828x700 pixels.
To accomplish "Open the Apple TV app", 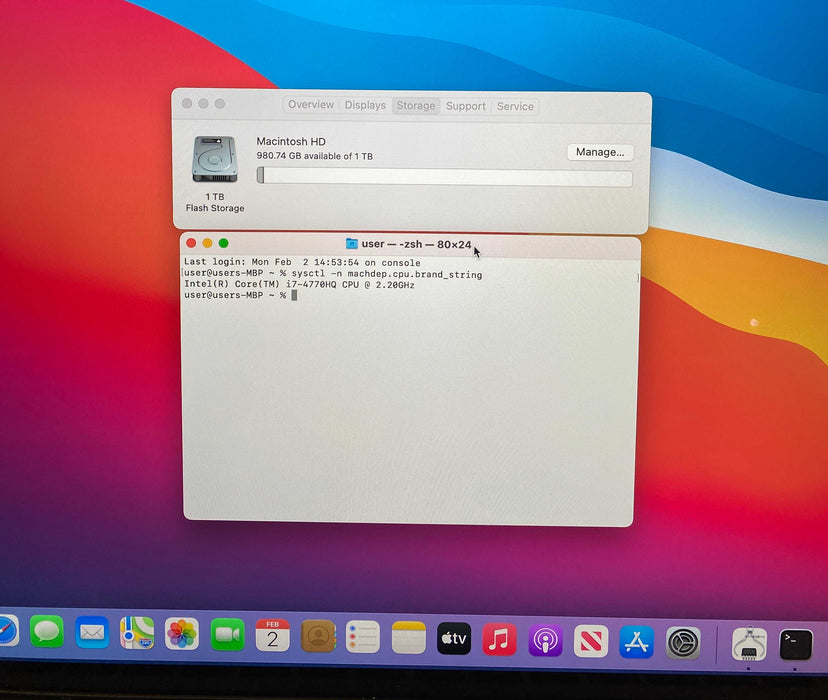I will [454, 639].
